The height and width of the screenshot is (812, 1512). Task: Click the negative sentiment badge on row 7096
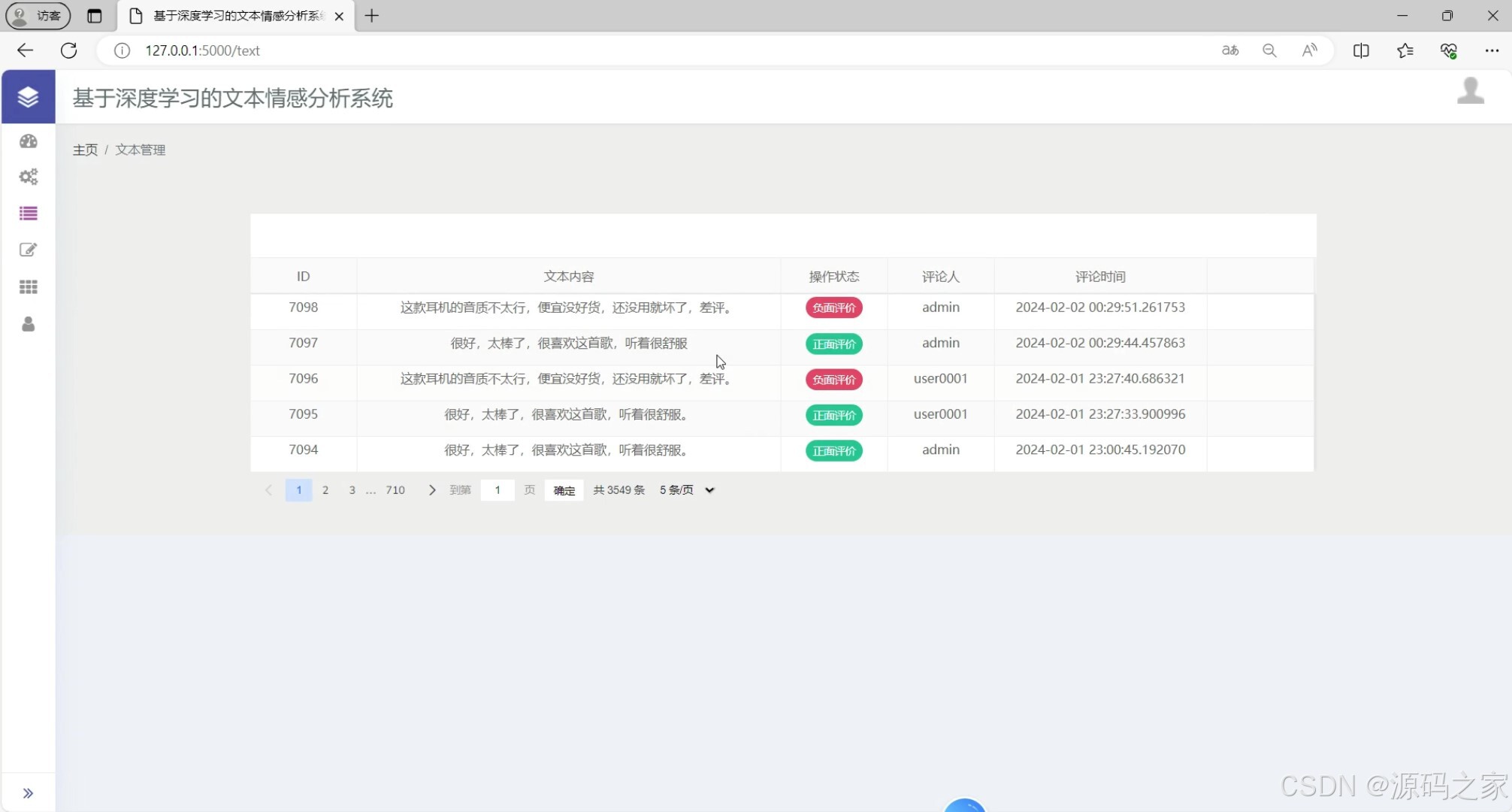pyautogui.click(x=833, y=380)
